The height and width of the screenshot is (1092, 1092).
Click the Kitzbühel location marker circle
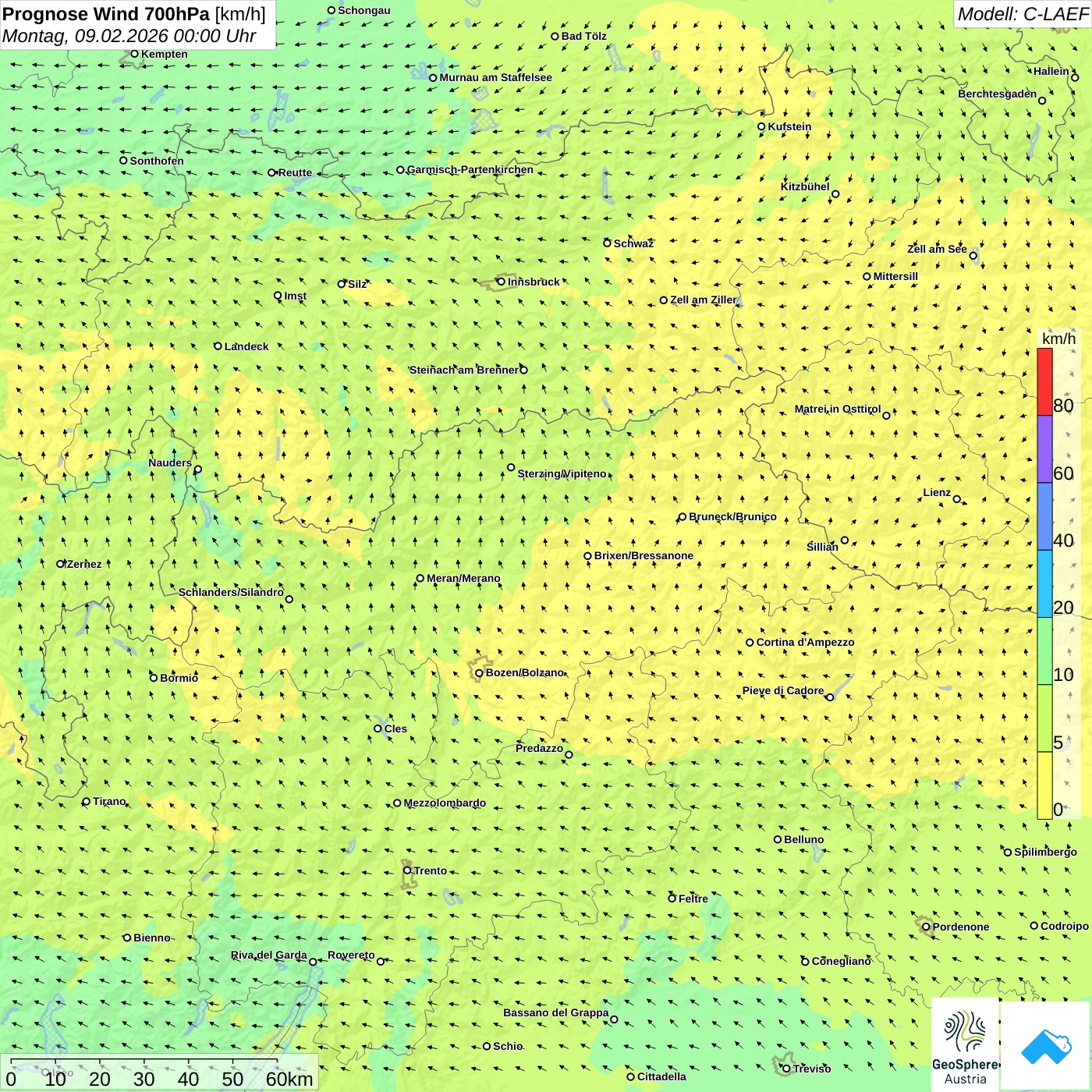click(x=835, y=194)
